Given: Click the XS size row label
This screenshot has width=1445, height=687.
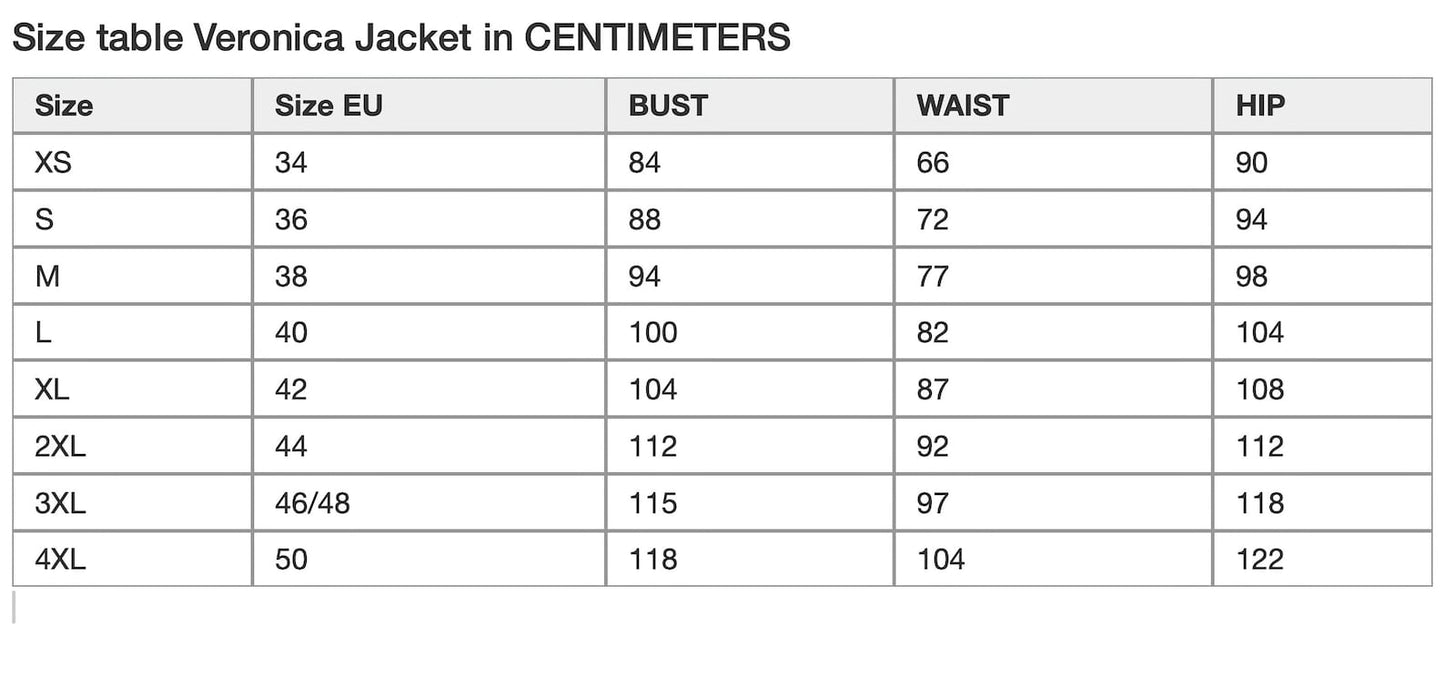Looking at the screenshot, I should pos(53,162).
